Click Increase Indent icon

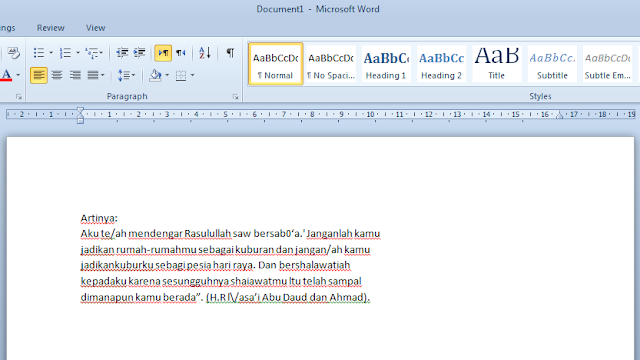(140, 53)
